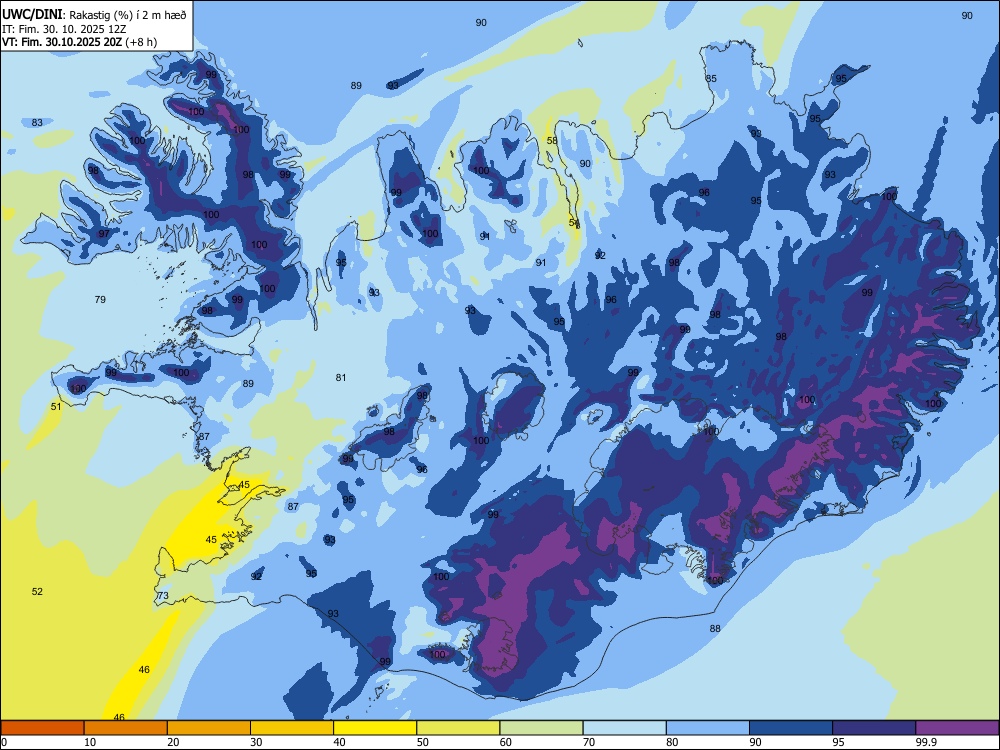Select the '85' humidity value on the map
Image resolution: width=1000 pixels, height=750 pixels.
click(711, 78)
